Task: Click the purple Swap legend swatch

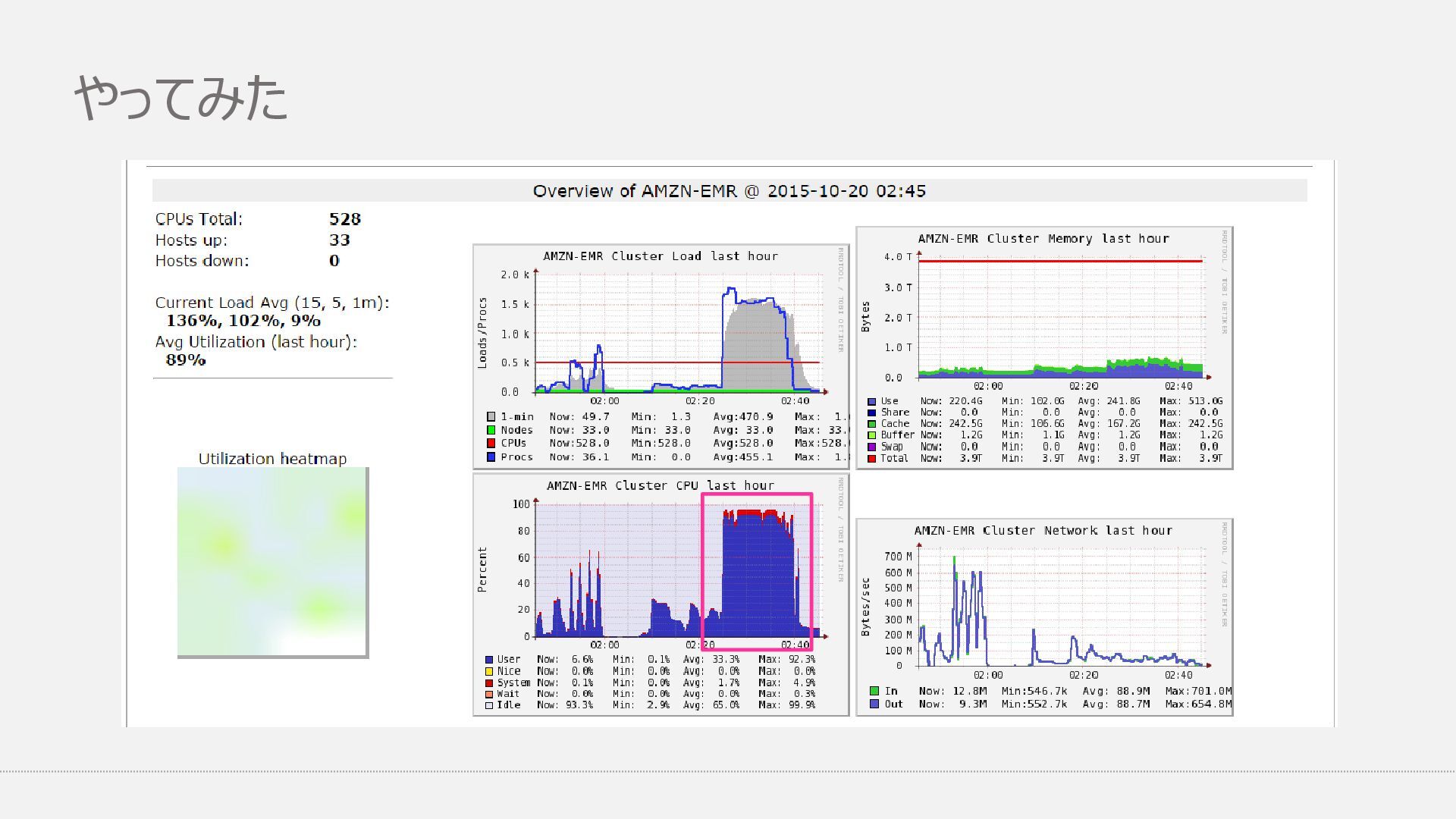Action: 872,447
